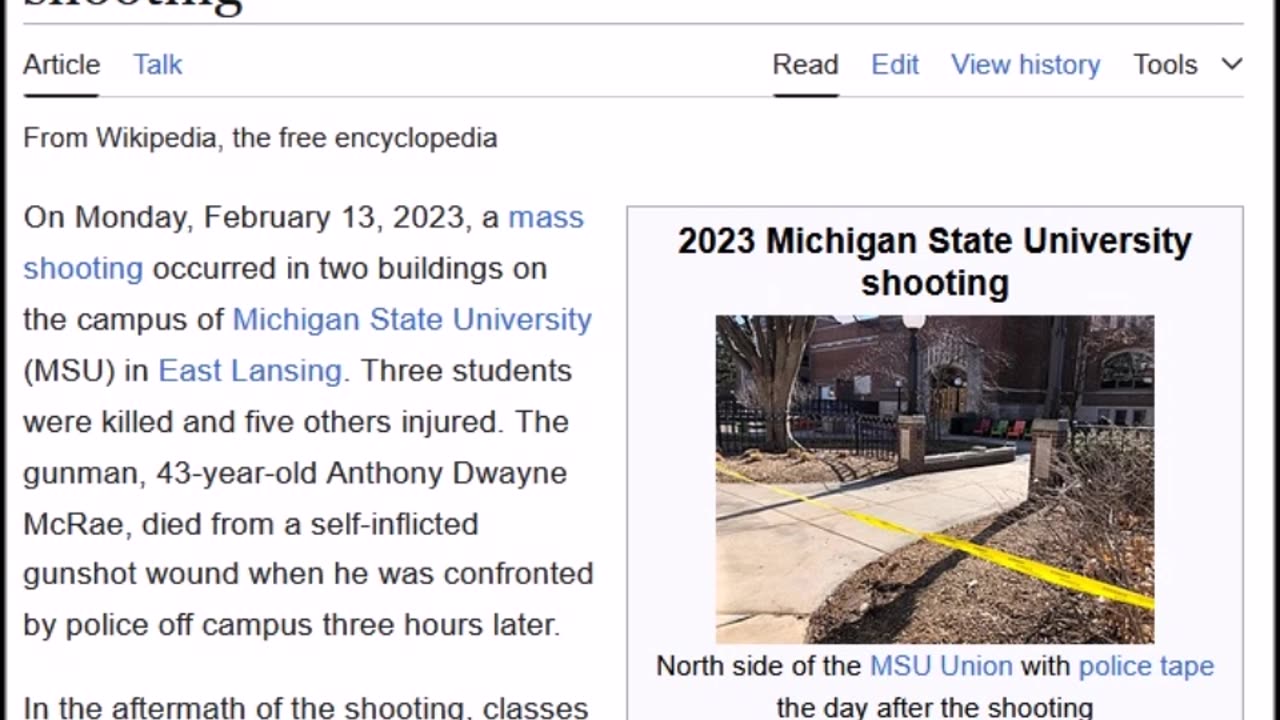This screenshot has width=1280, height=720.
Task: Click the text 'by police off campus three hours later.'
Action: pyautogui.click(x=292, y=626)
